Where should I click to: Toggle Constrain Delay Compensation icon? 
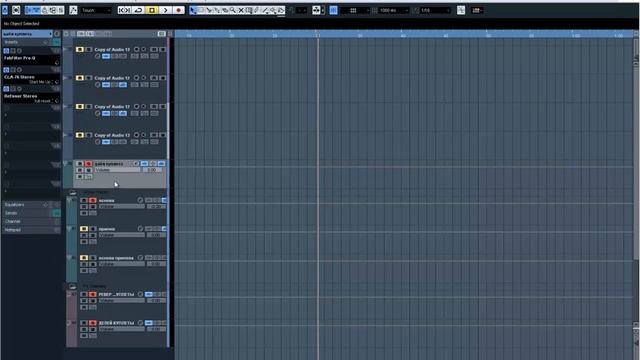tap(16, 10)
